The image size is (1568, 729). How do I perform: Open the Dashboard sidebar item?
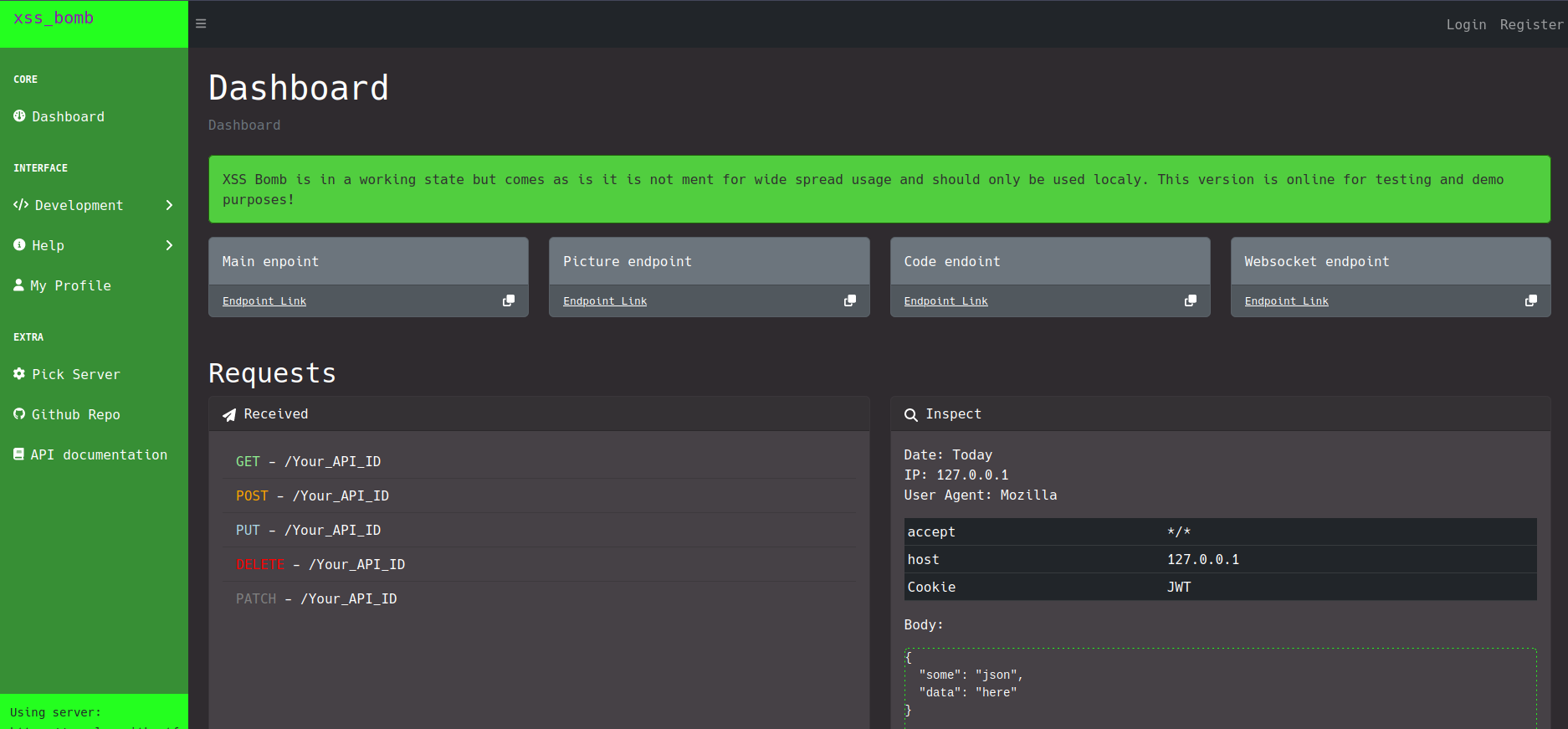[68, 116]
